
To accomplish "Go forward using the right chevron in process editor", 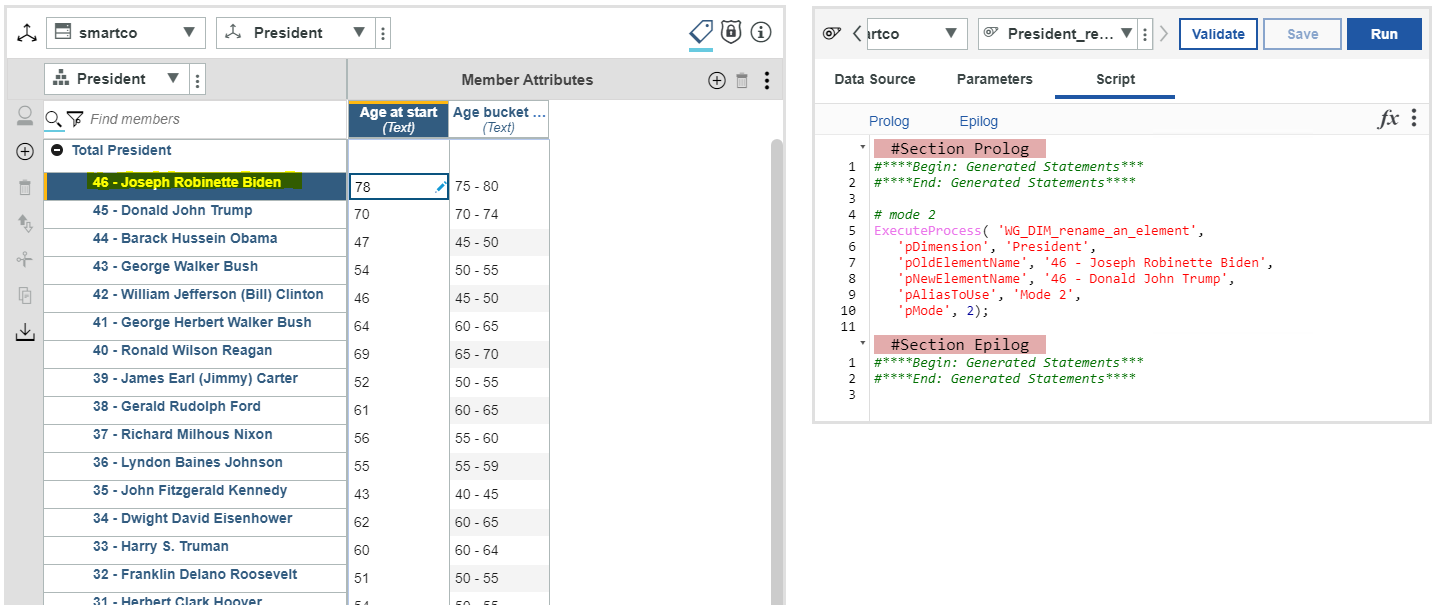I will (x=1163, y=33).
